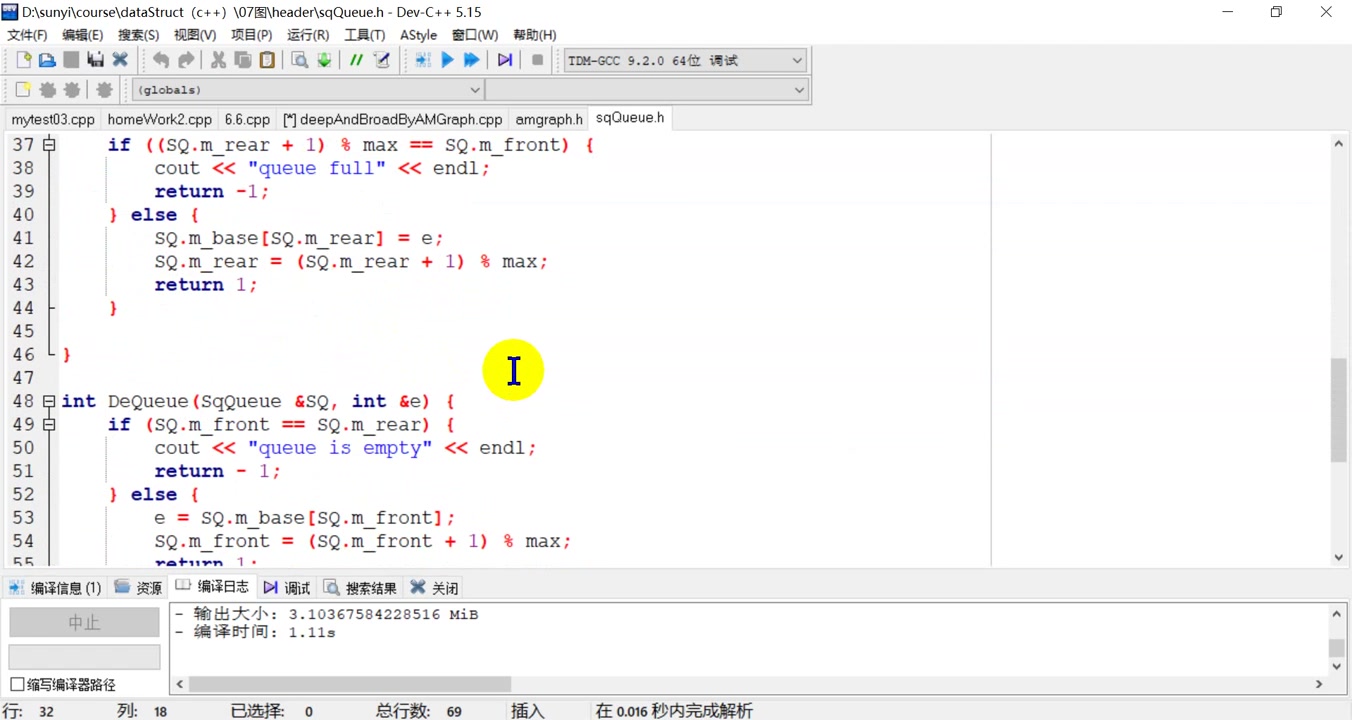Open the 编译信息 (1) panel tab

point(55,588)
